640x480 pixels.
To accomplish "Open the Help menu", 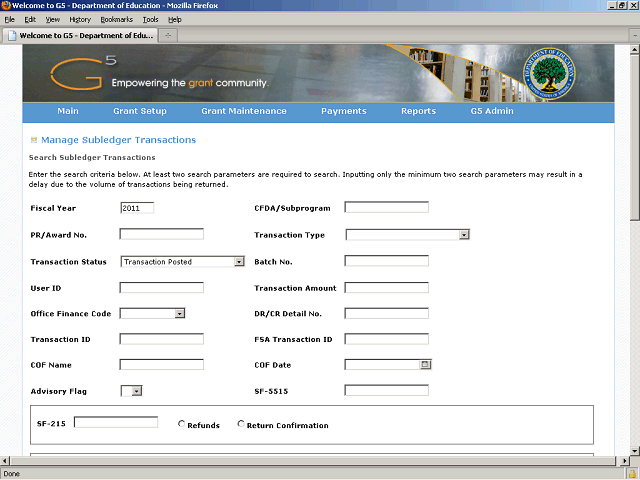I will (175, 20).
